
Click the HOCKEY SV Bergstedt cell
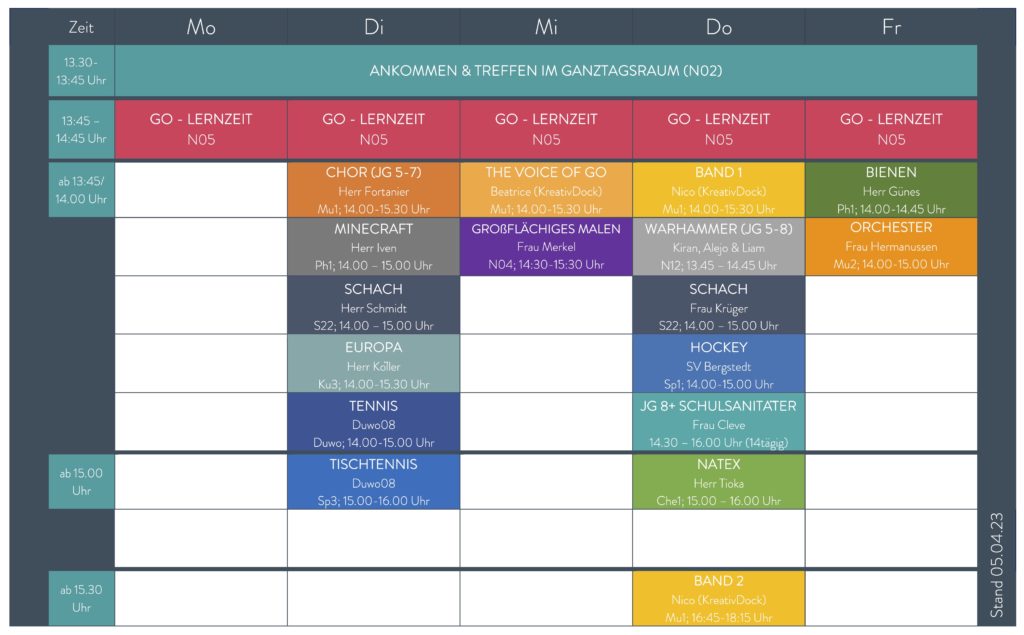718,363
